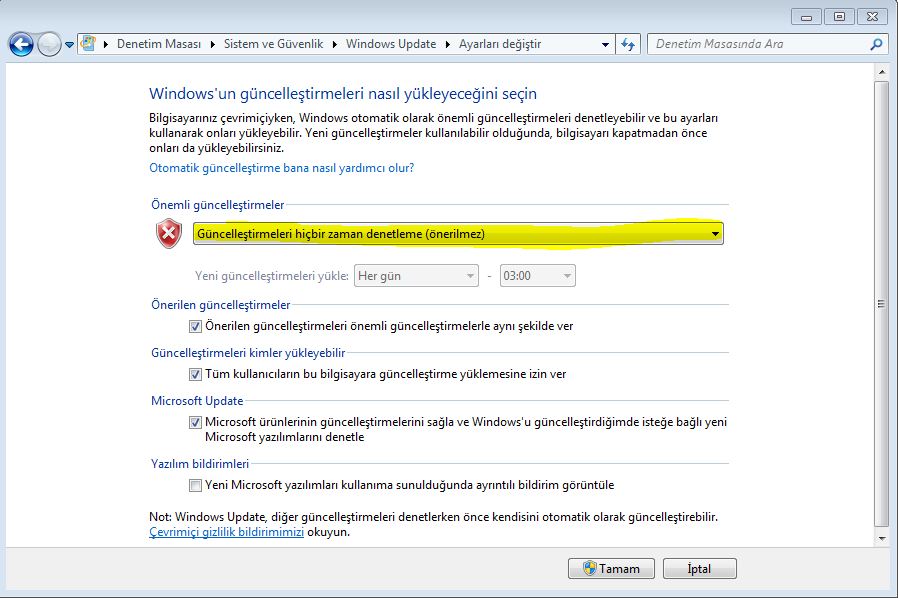Open the recent pages arrow next to forward button

[69, 45]
